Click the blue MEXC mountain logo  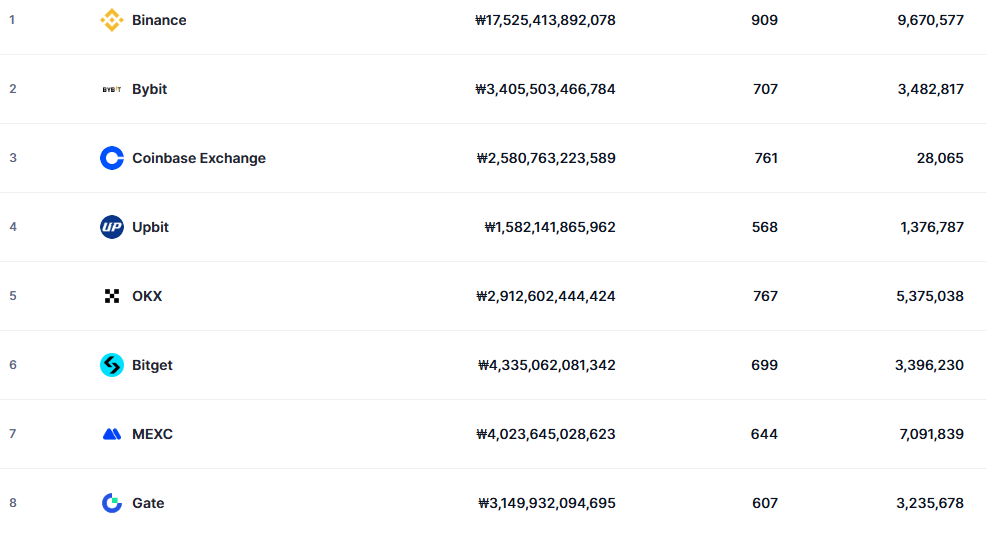click(x=111, y=434)
